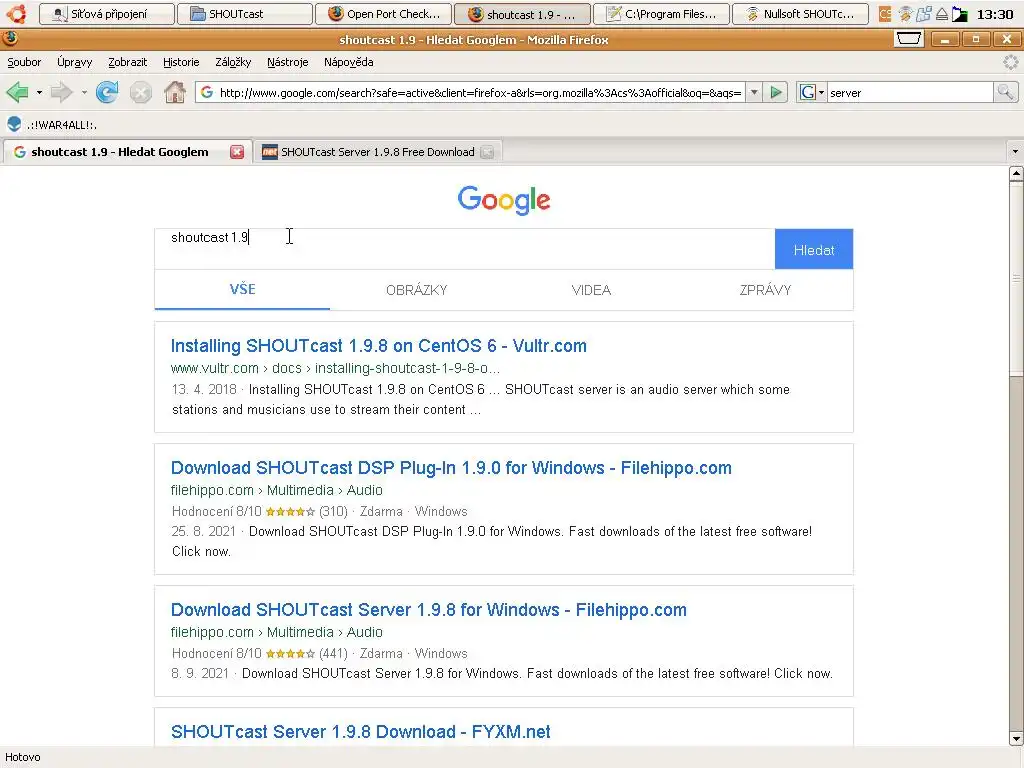
Task: Click the search magnifier icon in toolbar
Action: [x=1005, y=93]
